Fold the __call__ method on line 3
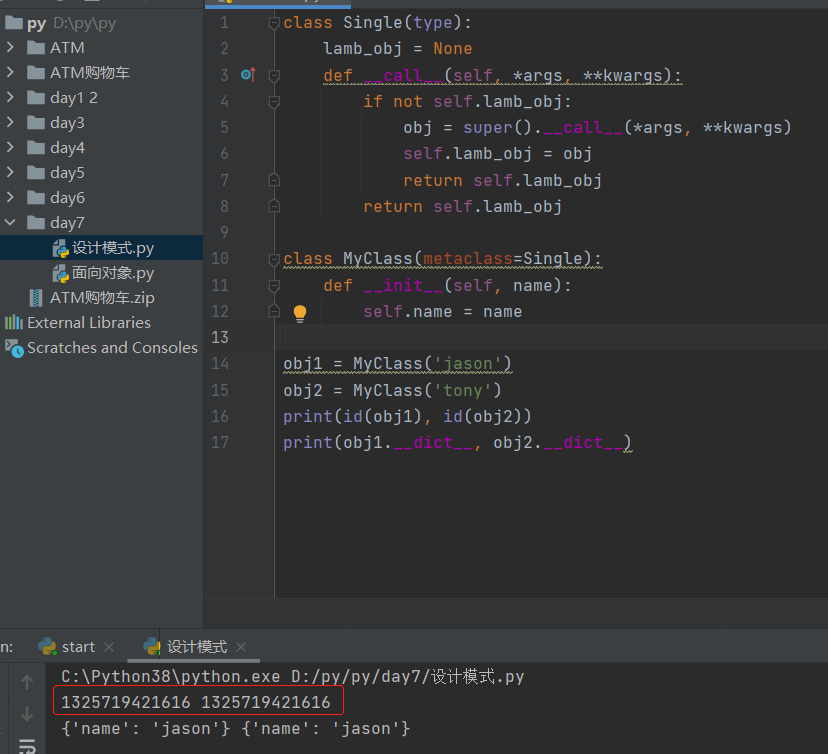828x754 pixels. [274, 75]
